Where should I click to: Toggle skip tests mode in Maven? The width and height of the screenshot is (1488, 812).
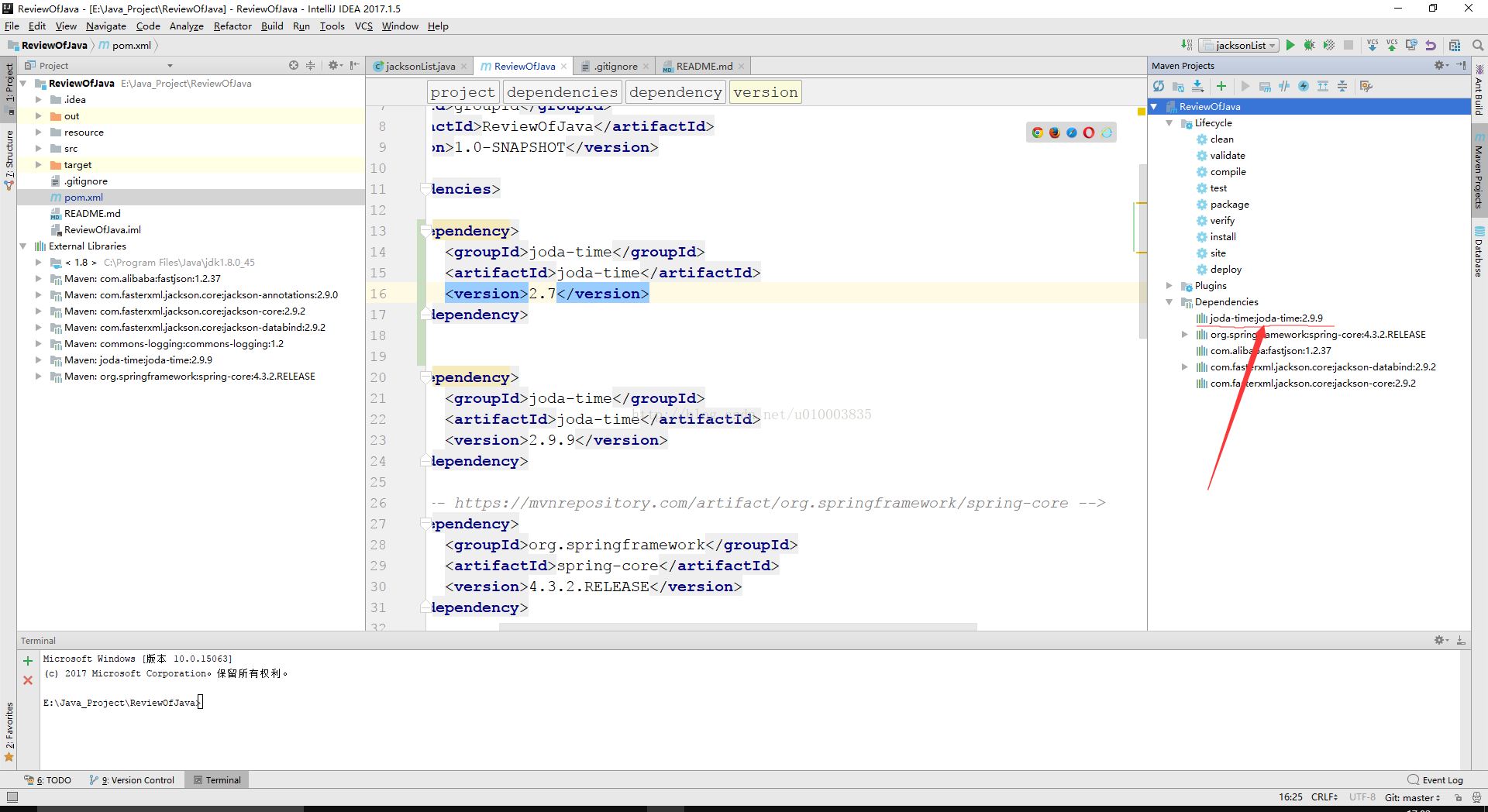pyautogui.click(x=1304, y=87)
